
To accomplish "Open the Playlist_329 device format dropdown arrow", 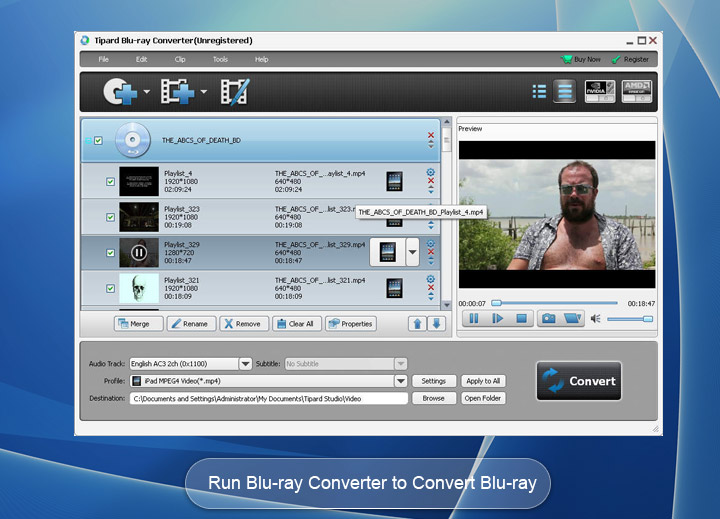I will 412,252.
